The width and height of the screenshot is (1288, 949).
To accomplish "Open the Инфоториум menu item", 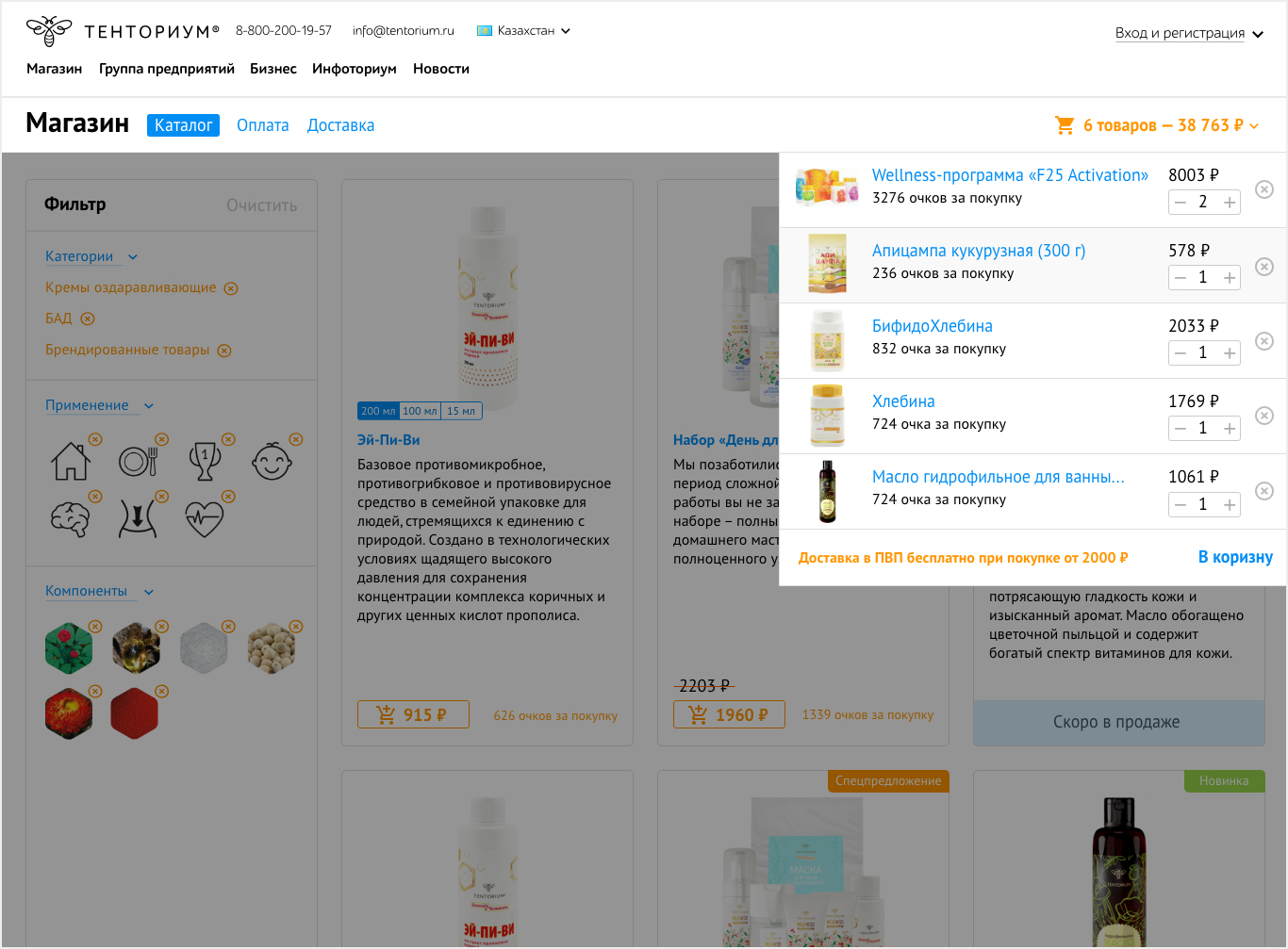I will (x=354, y=69).
